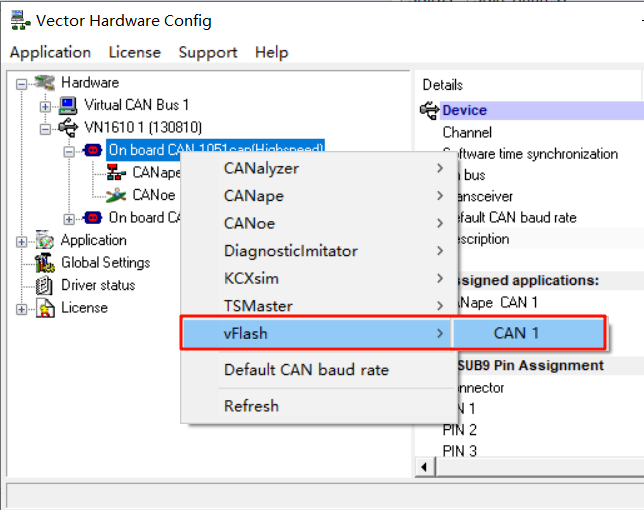Click the Details horizontal scrollbar track
This screenshot has height=510, width=644.
point(540,467)
